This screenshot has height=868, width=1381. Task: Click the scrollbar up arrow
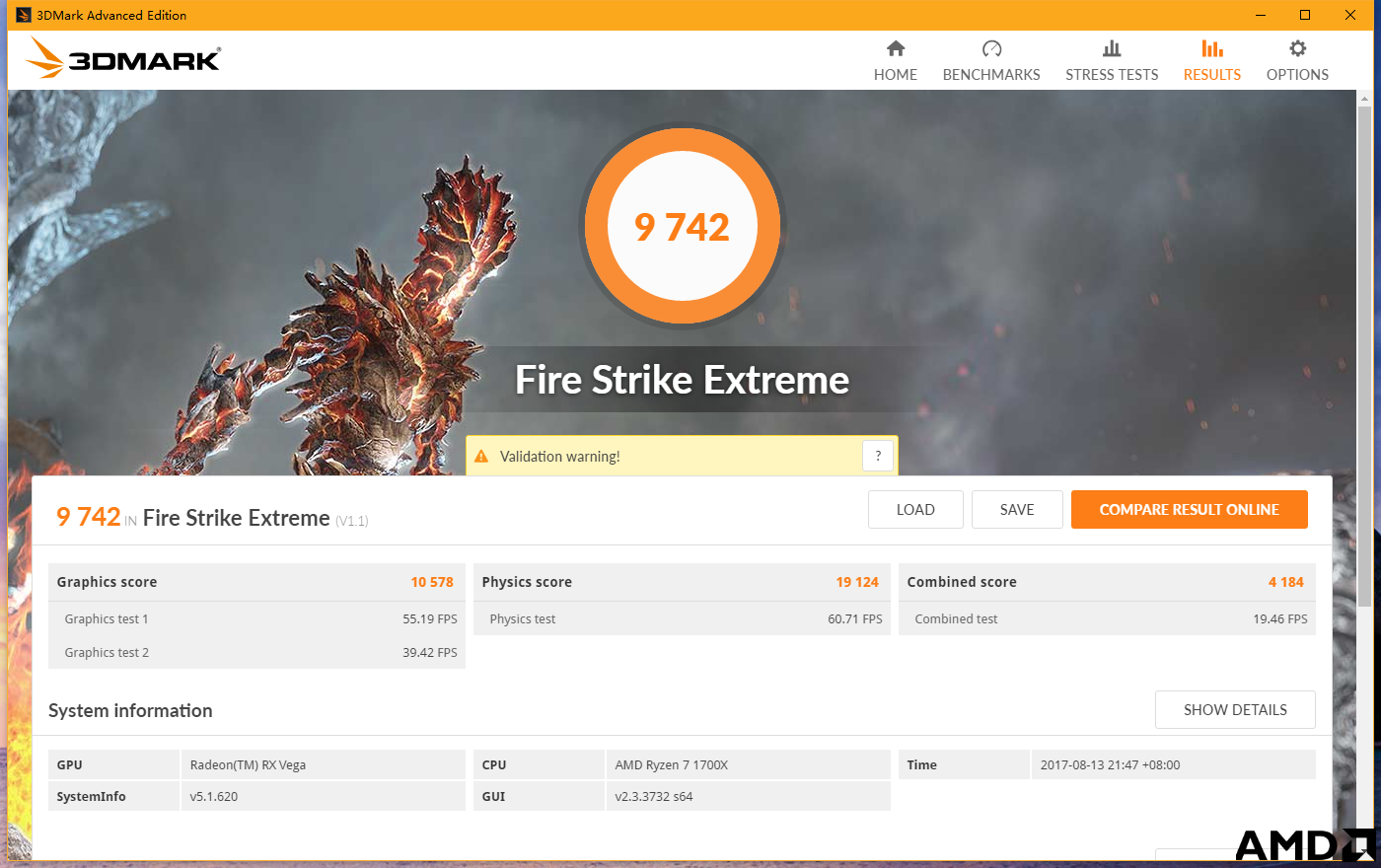pyautogui.click(x=1365, y=98)
